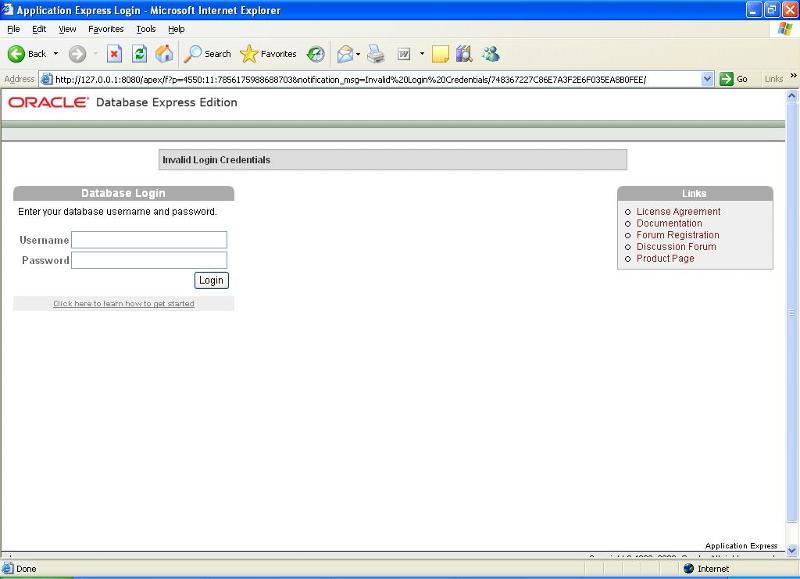Click the Forward arrow button

pos(78,54)
